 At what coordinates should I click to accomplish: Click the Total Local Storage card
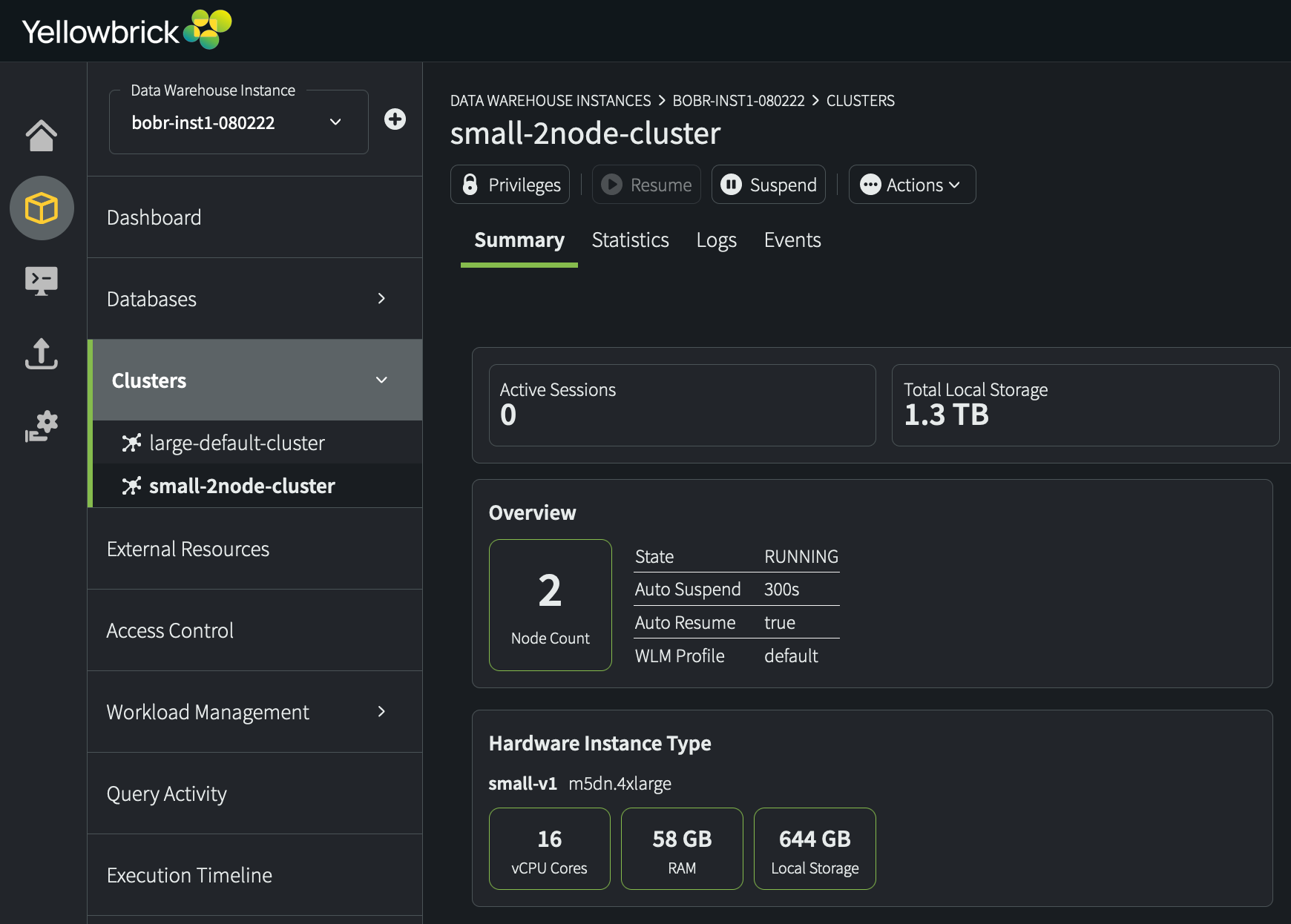(1085, 405)
